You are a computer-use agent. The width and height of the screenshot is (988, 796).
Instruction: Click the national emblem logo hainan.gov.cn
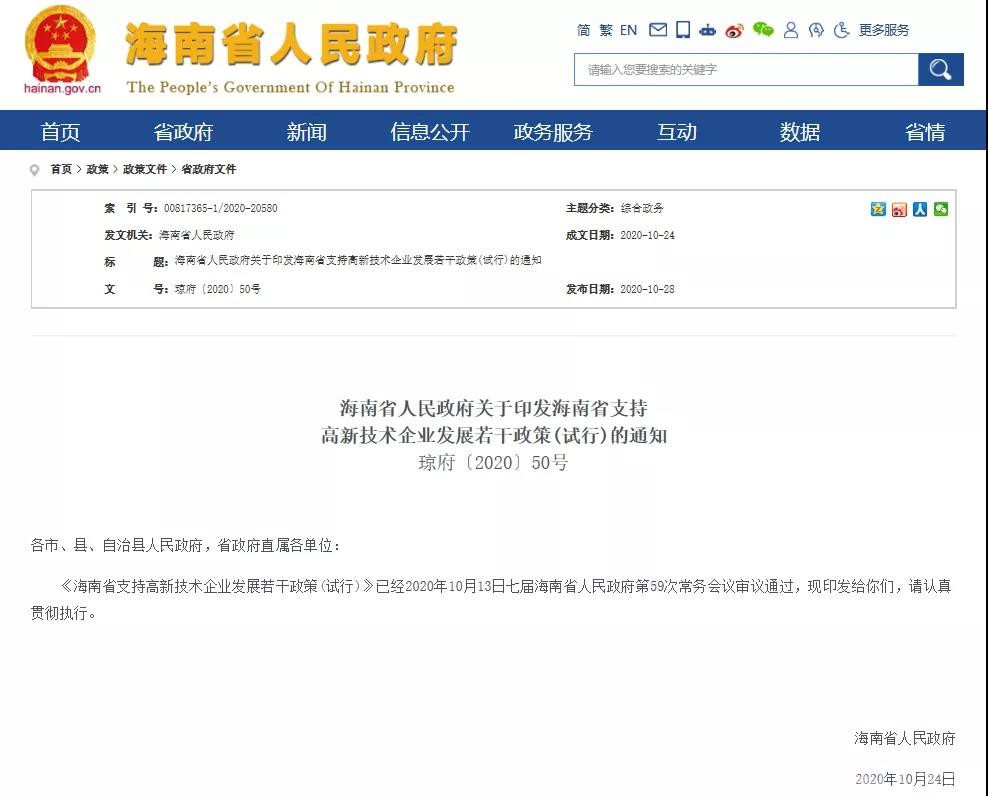(62, 50)
